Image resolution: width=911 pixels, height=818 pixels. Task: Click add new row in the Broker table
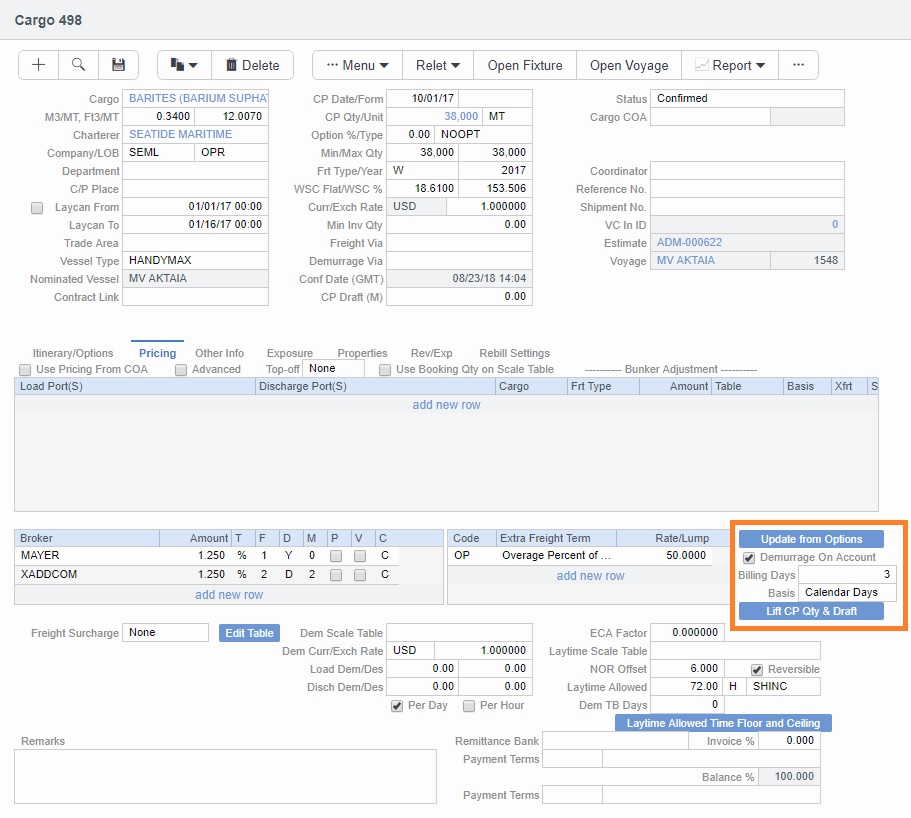click(x=228, y=593)
